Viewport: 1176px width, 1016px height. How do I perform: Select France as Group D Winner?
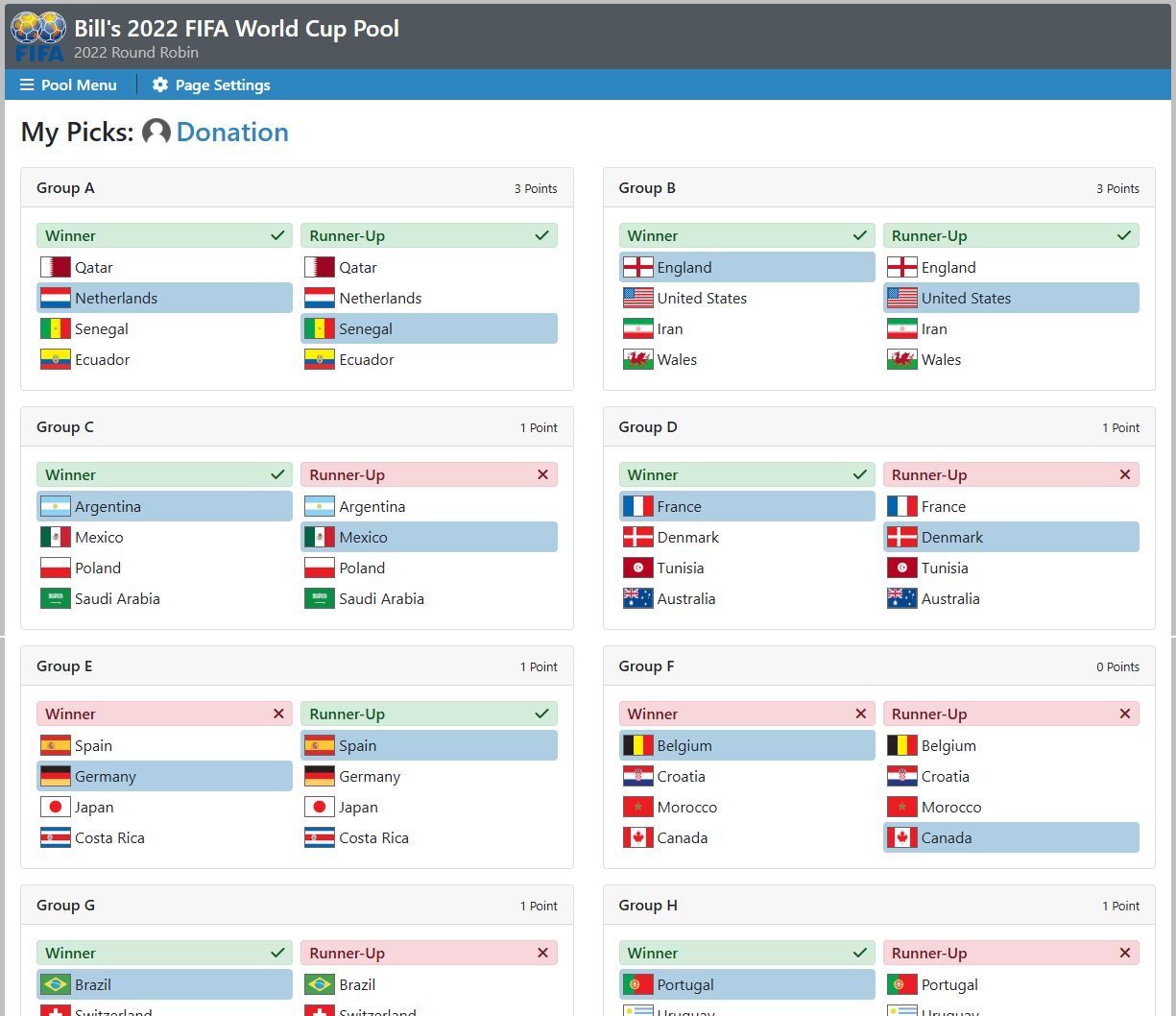(747, 506)
